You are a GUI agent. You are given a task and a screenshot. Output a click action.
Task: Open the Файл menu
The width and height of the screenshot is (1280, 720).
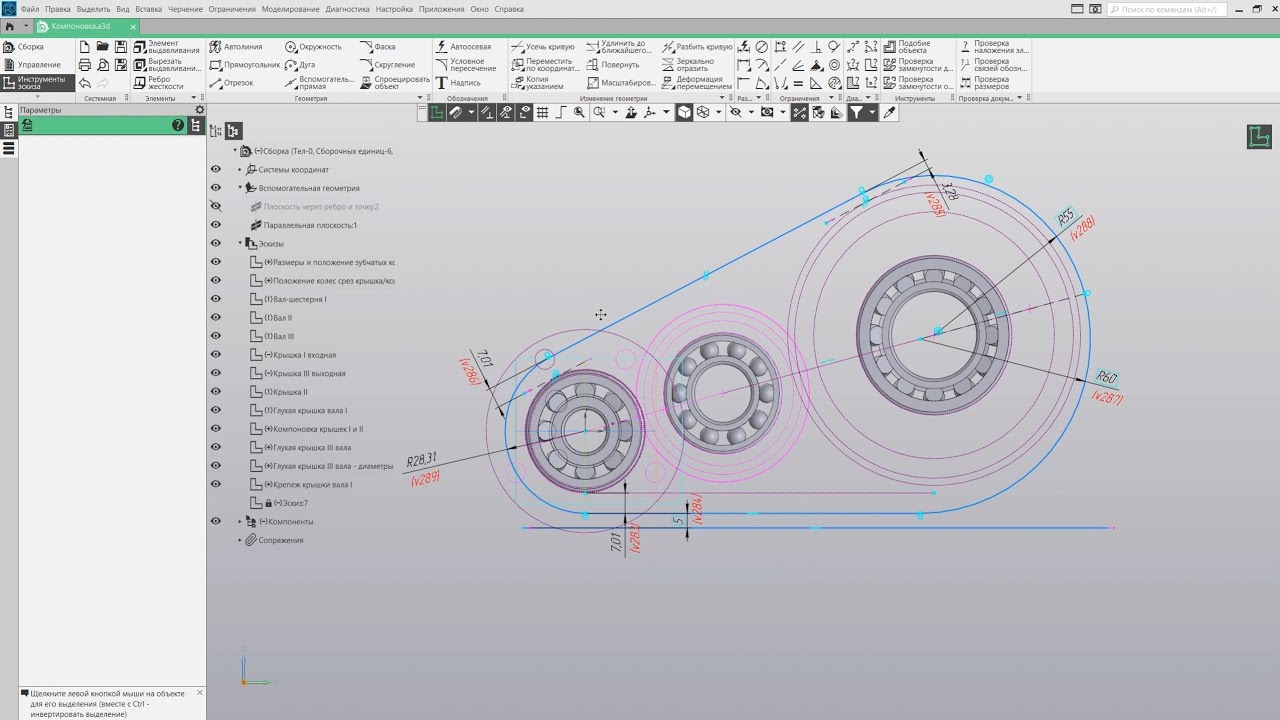pyautogui.click(x=30, y=9)
